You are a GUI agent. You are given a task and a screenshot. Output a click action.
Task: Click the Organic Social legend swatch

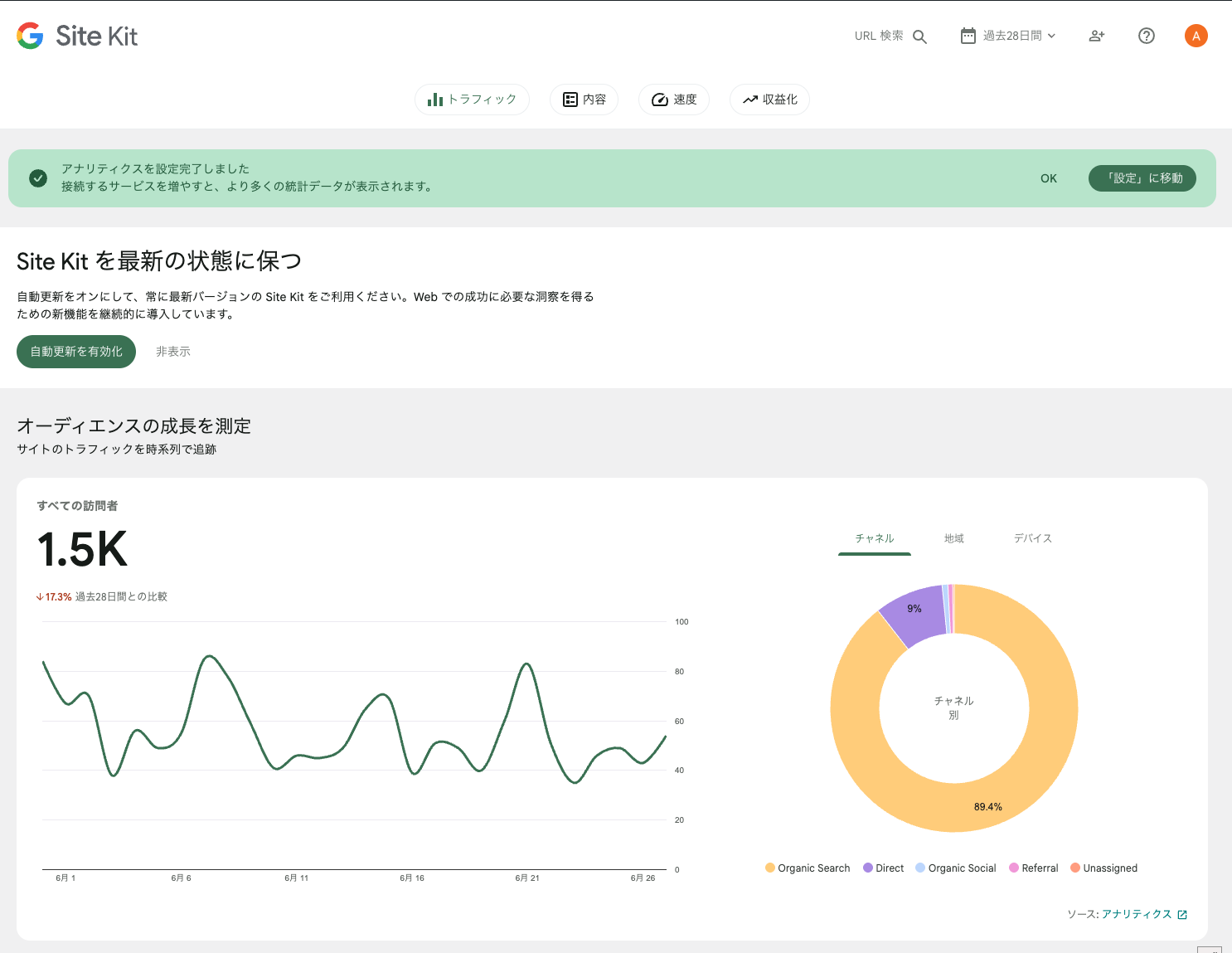point(920,868)
